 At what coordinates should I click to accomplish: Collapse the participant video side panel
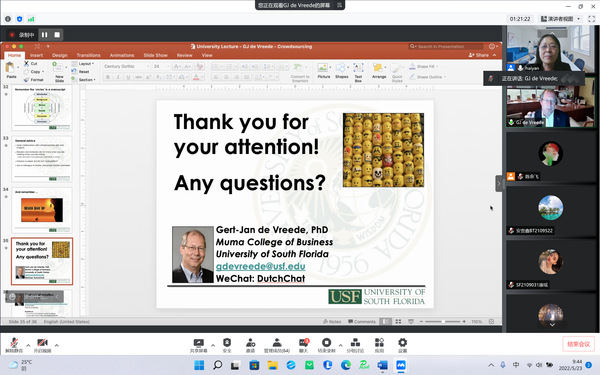pos(499,184)
